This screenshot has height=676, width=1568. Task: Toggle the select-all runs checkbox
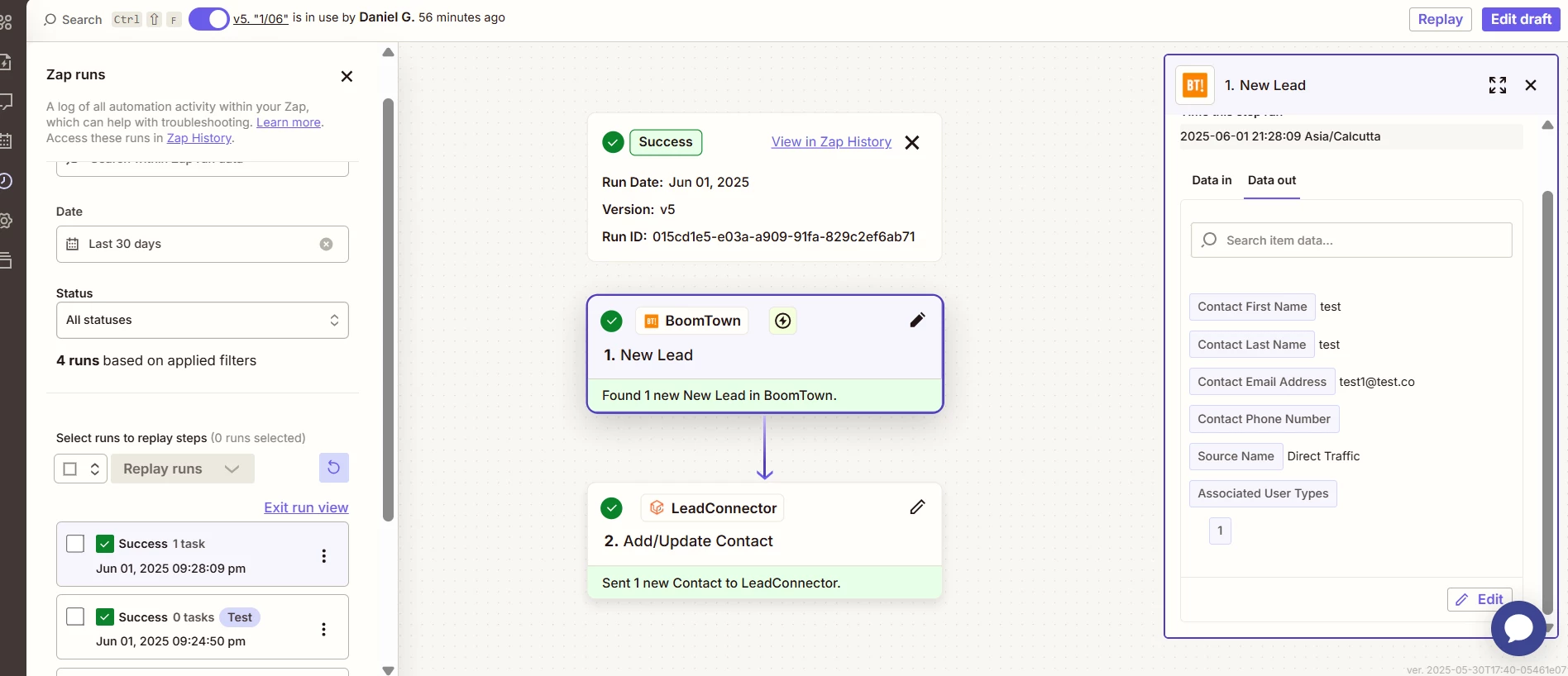click(x=70, y=469)
